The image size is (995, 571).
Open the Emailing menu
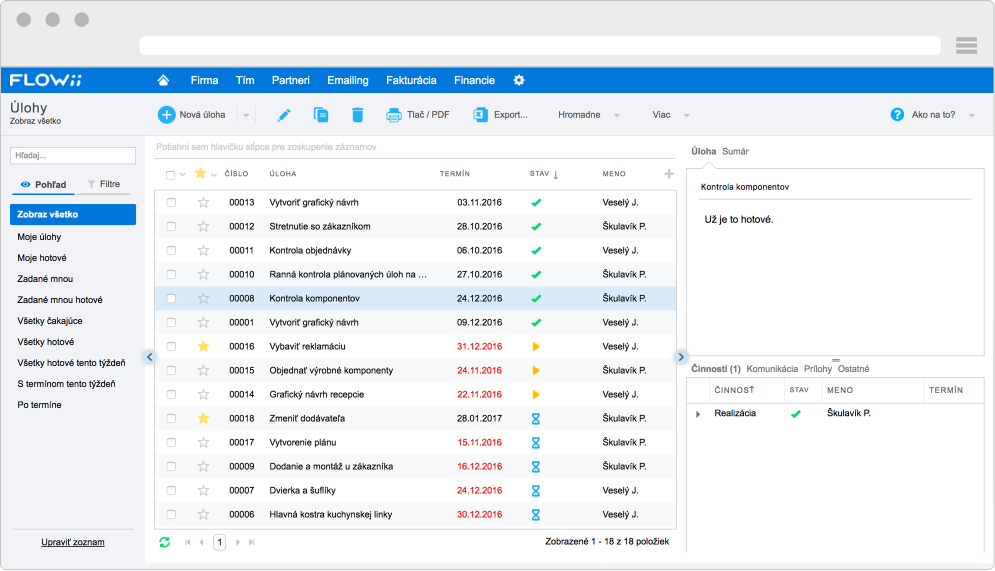tap(348, 80)
